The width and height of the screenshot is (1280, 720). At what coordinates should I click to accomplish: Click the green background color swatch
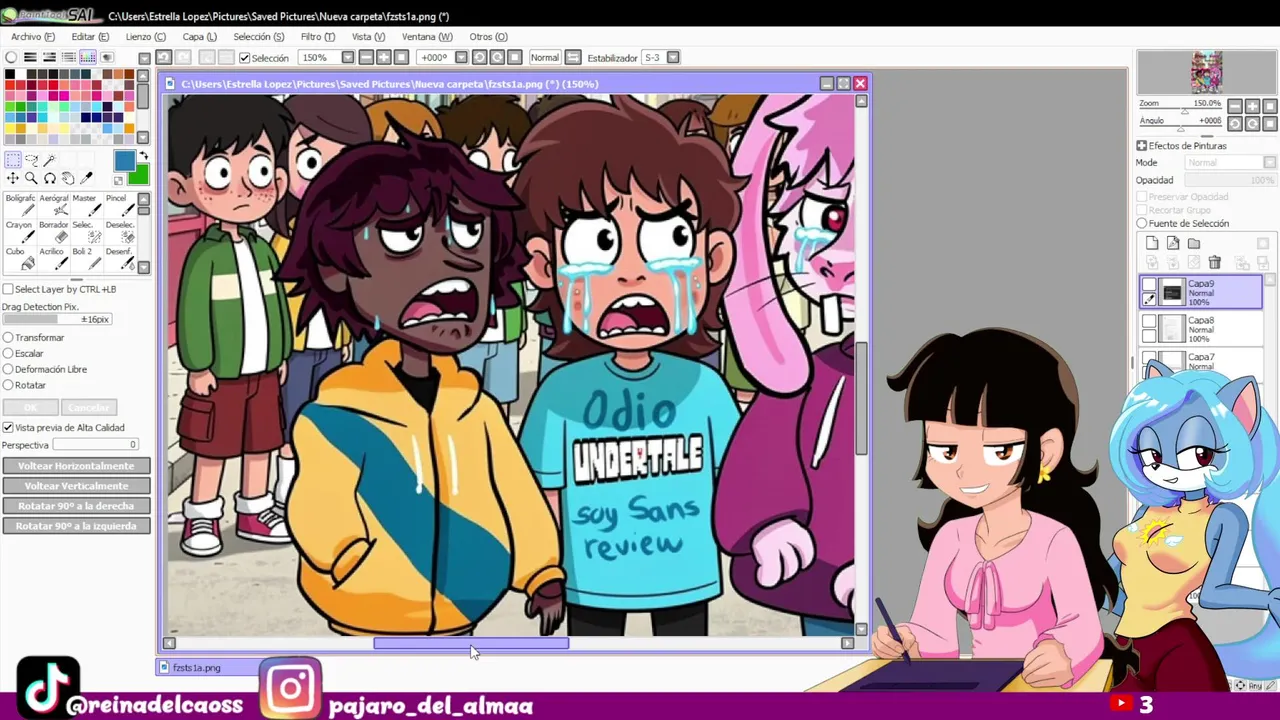(x=138, y=175)
